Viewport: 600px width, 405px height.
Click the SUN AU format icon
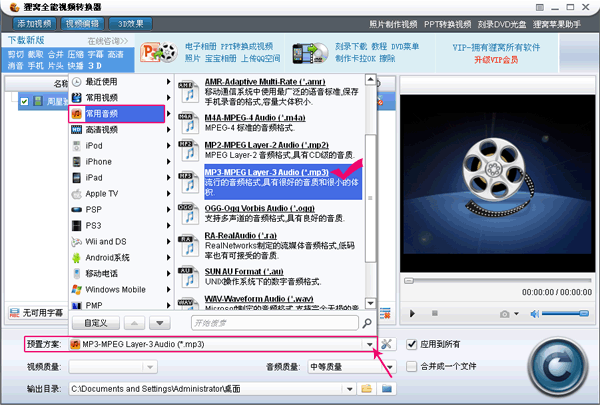[x=188, y=276]
